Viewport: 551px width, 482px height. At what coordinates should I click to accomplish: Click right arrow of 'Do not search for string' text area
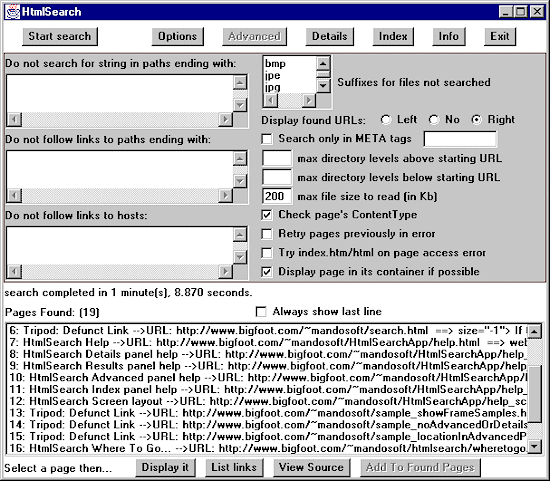[225, 119]
